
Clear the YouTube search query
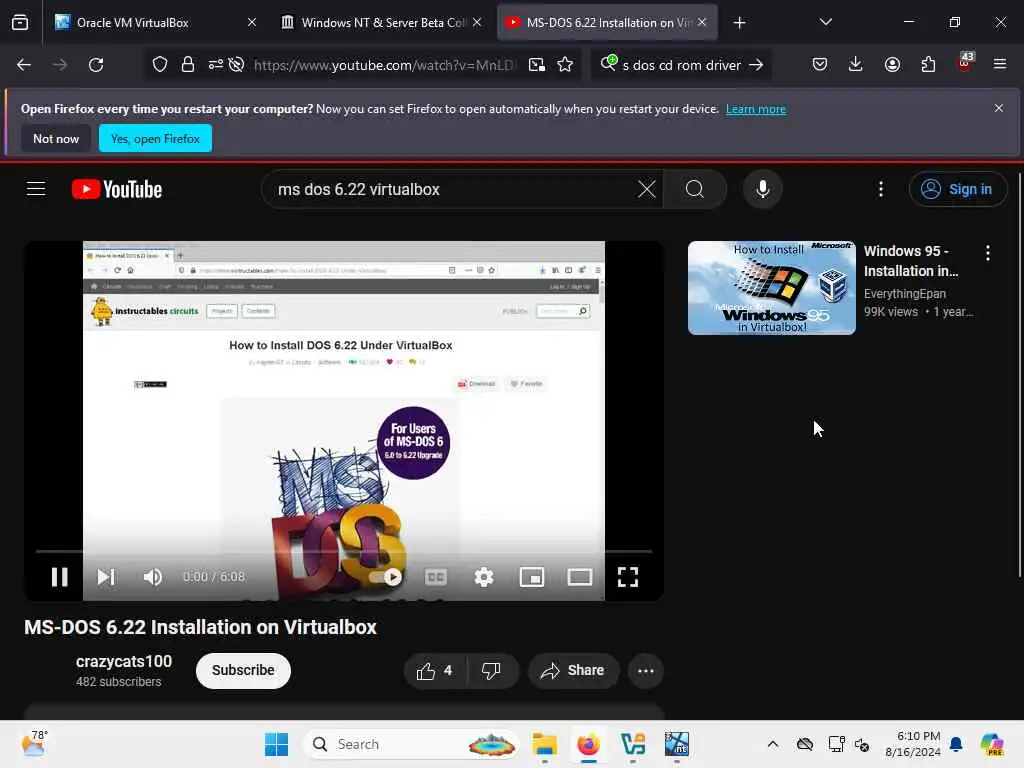click(x=647, y=189)
